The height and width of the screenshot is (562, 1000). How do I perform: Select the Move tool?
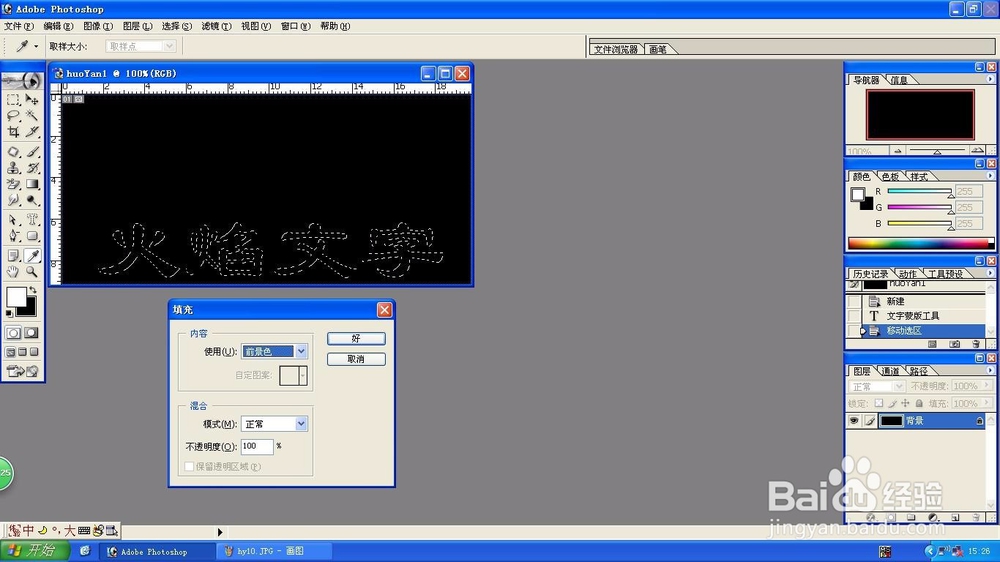(32, 100)
